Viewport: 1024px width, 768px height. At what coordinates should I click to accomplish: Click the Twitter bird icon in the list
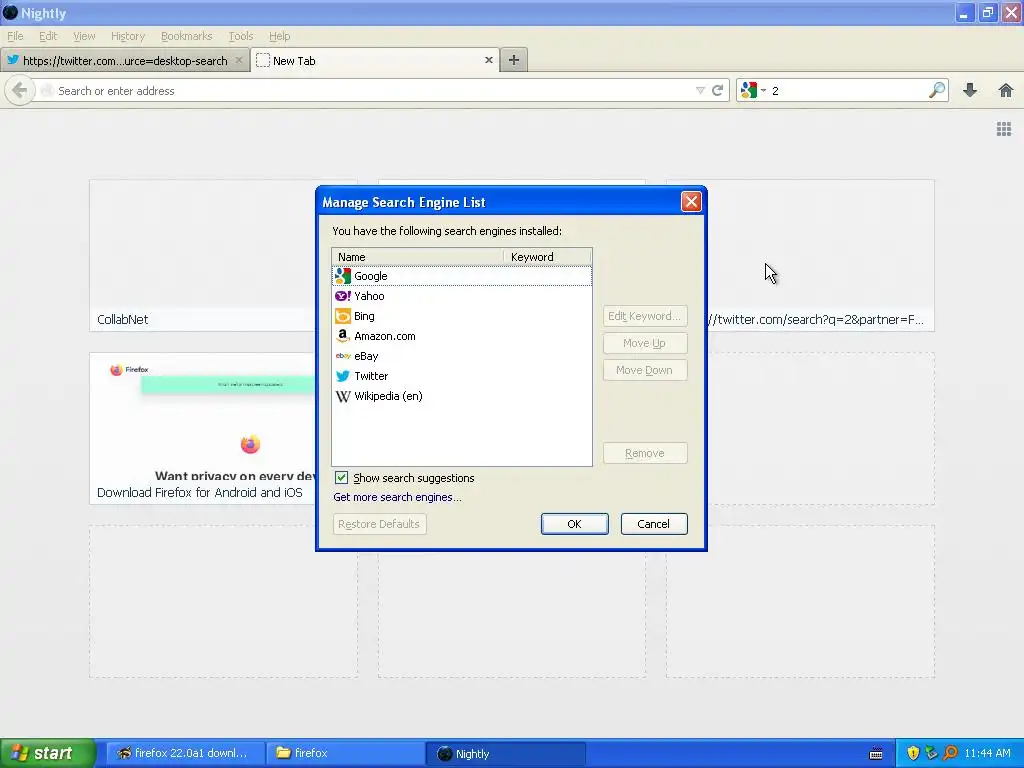[x=343, y=376]
